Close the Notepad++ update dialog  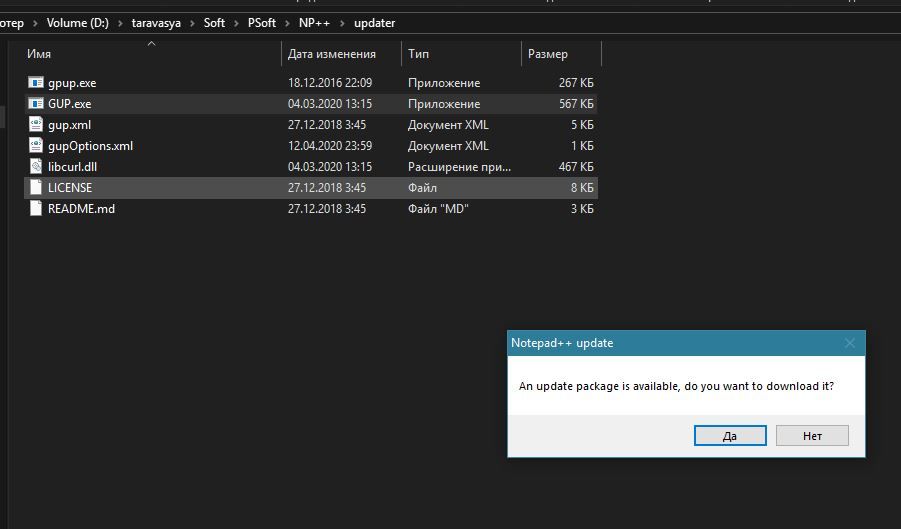(x=849, y=343)
